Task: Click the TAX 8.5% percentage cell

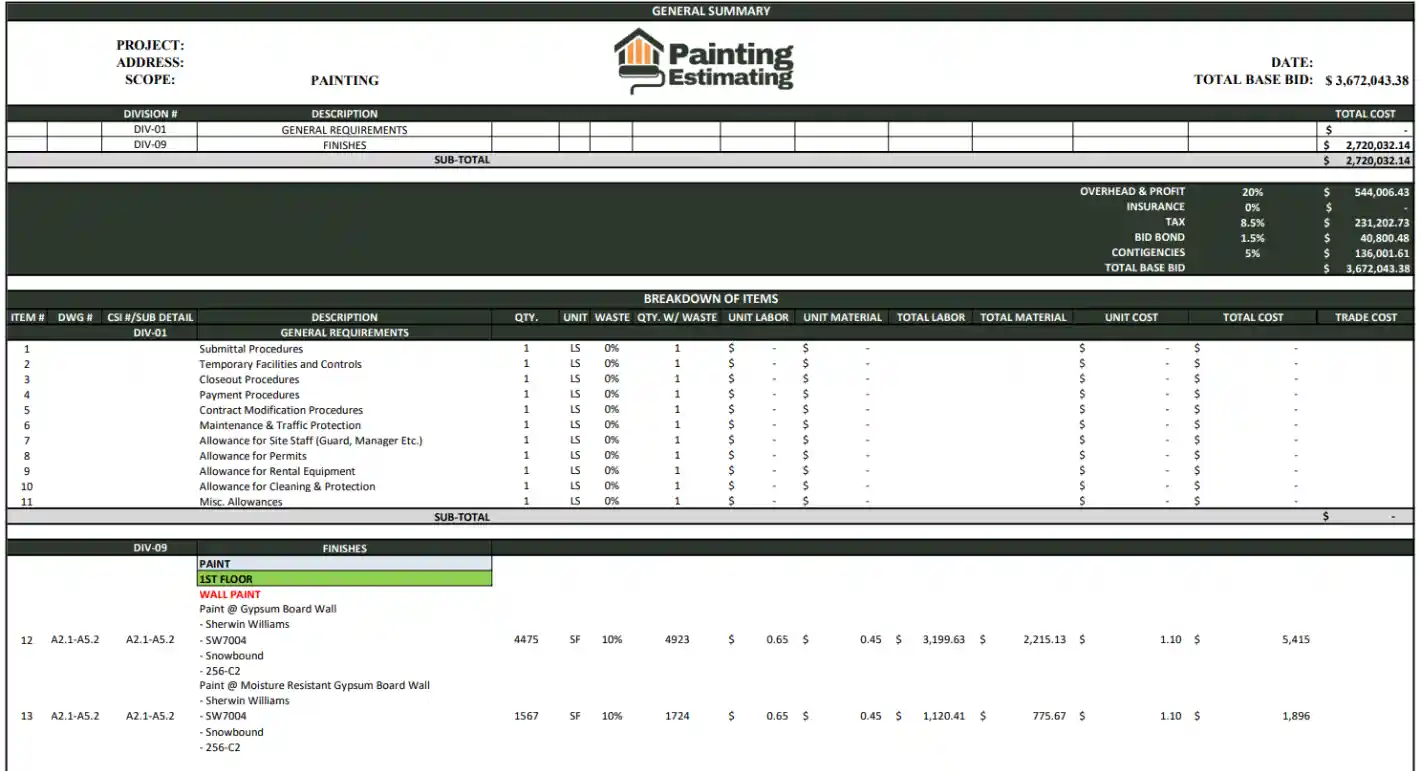Action: coord(1250,221)
